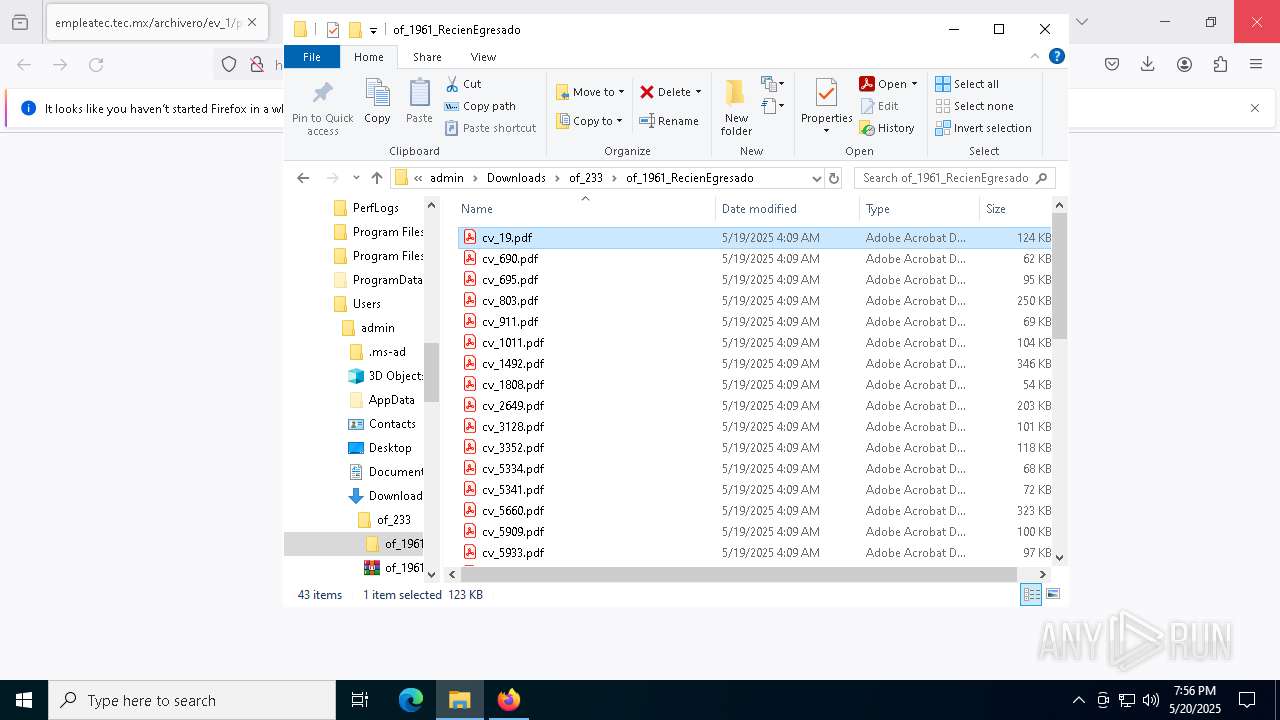This screenshot has height=720, width=1280.
Task: Sort by Date modified column header
Action: click(x=787, y=209)
